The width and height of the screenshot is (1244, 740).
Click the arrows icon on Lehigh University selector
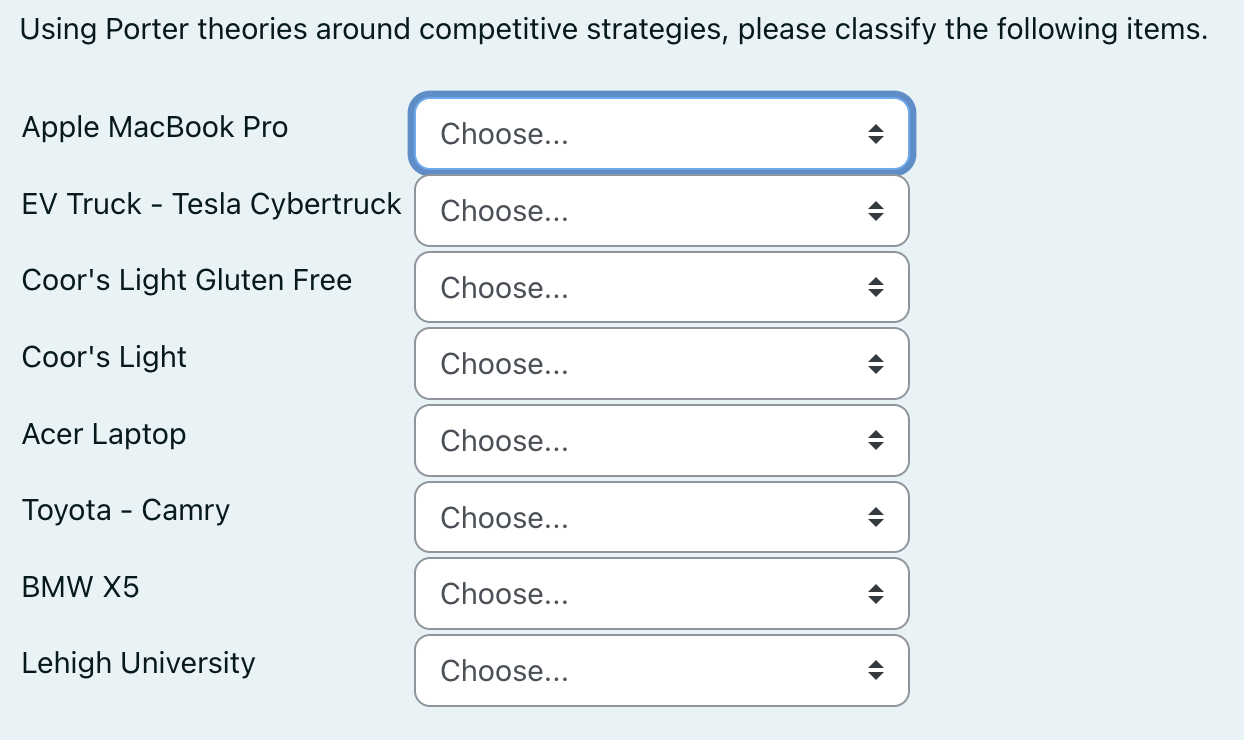click(875, 671)
